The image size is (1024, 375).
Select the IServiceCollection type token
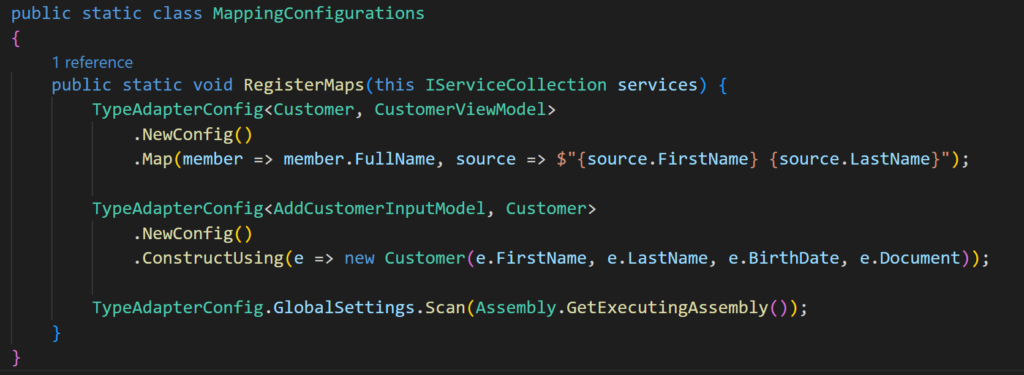tap(516, 86)
